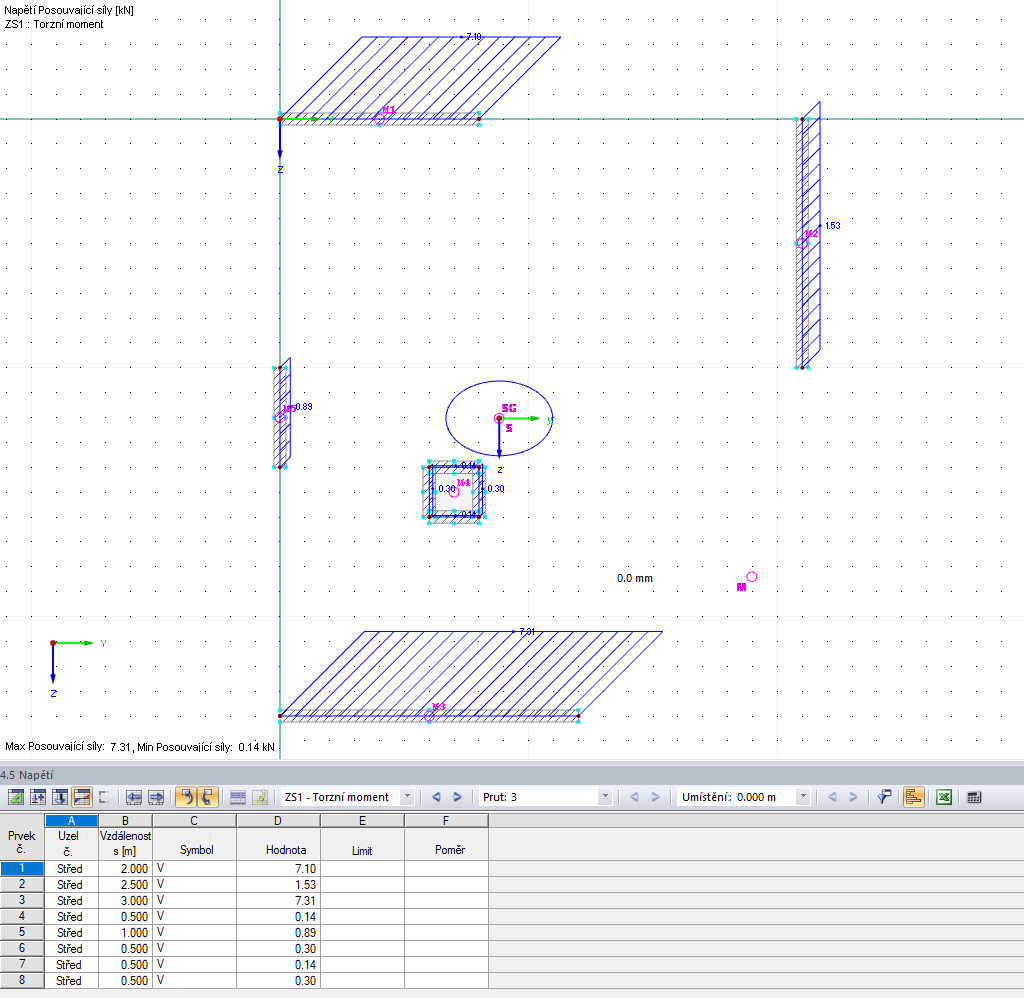Click the Hodnota value 0.89 cell
The height and width of the screenshot is (998, 1024).
click(x=278, y=933)
